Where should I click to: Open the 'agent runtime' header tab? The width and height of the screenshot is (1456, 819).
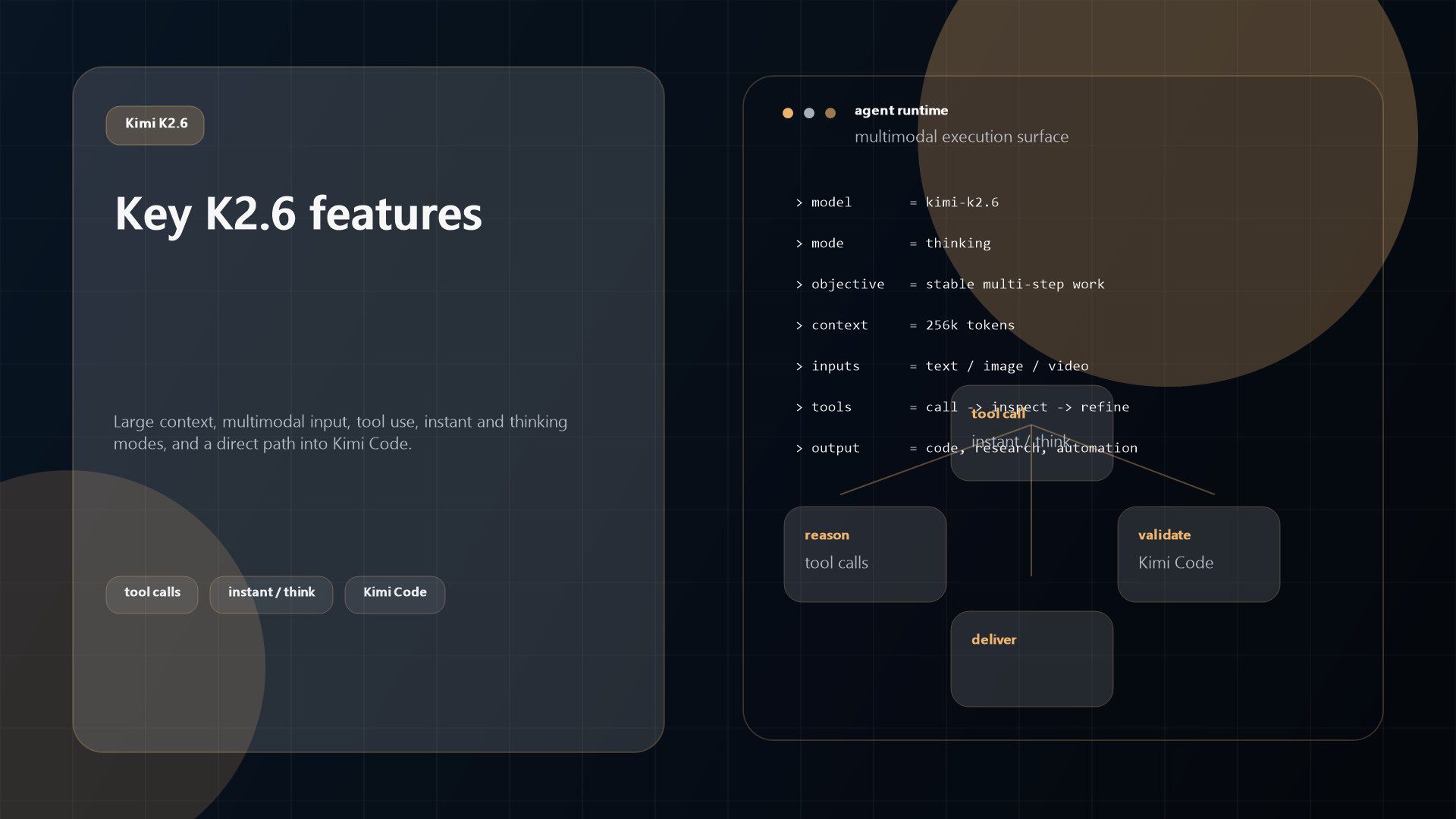pyautogui.click(x=901, y=110)
